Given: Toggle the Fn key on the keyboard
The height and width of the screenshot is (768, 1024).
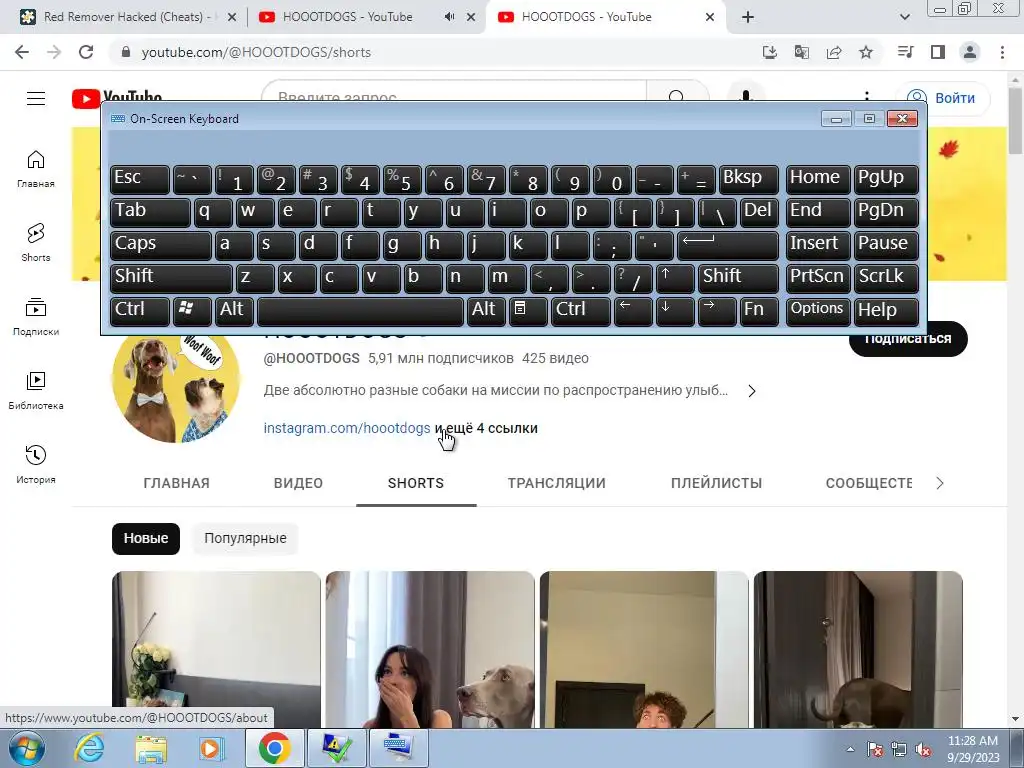Looking at the screenshot, I should pos(759,311).
